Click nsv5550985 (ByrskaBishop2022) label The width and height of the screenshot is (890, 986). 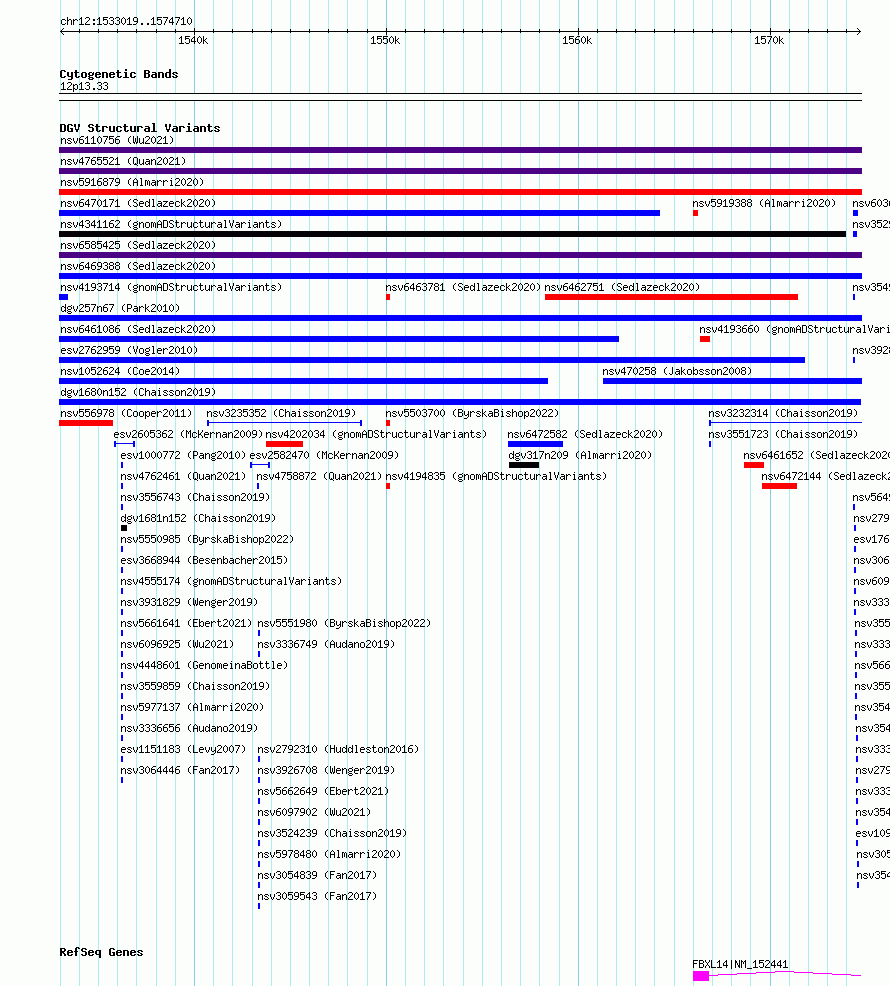(x=207, y=540)
